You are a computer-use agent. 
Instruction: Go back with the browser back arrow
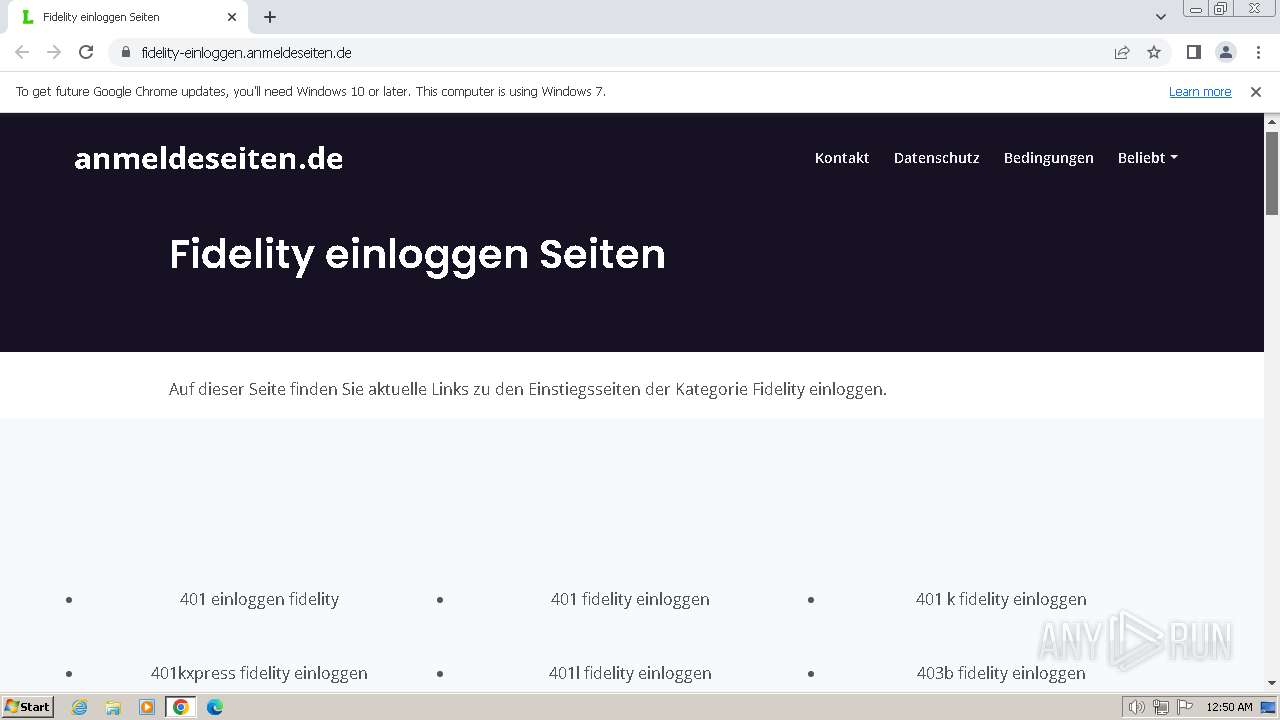pyautogui.click(x=22, y=52)
